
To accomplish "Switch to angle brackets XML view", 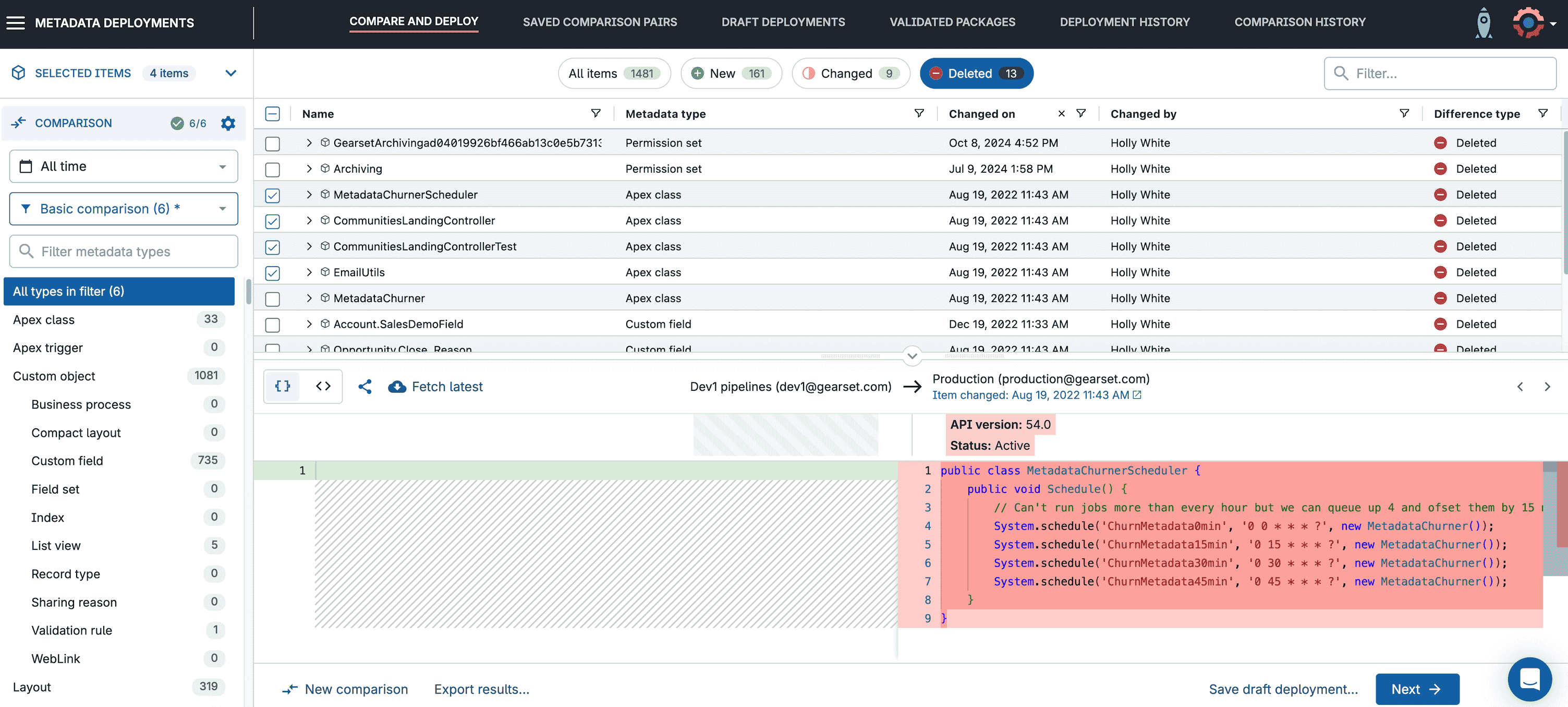I will tap(323, 386).
